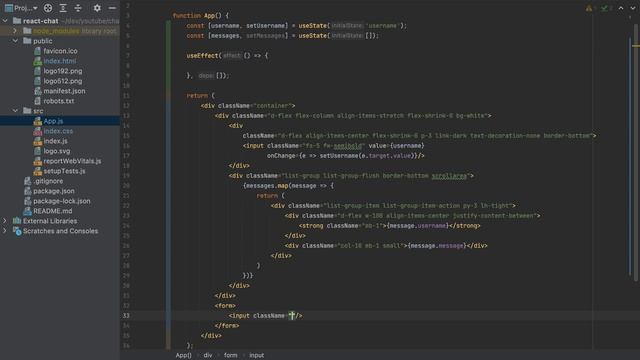Viewport: 640px width, 360px height.
Task: Click the opening form tag on line 32
Action: click(225, 306)
